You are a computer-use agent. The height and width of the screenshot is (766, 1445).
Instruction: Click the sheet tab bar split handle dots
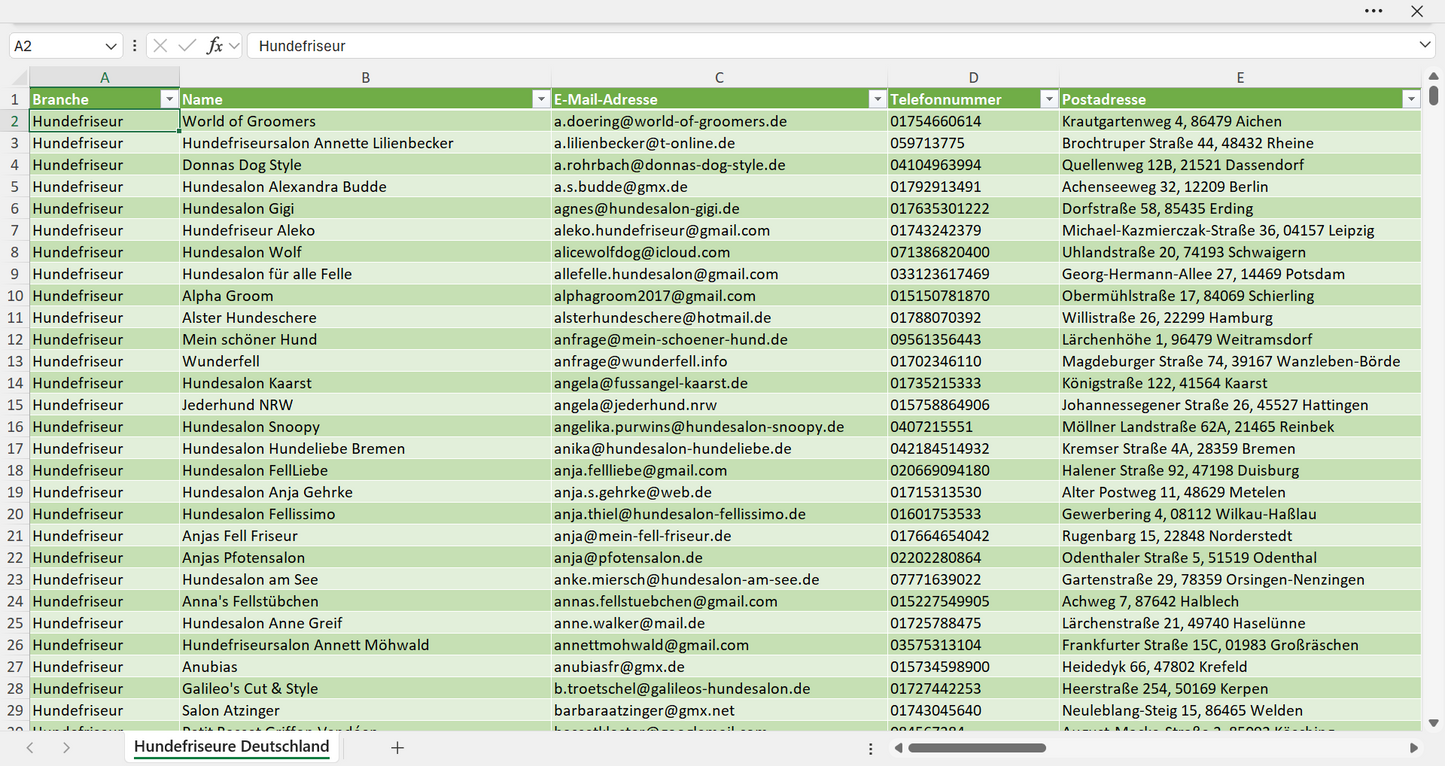coord(871,748)
